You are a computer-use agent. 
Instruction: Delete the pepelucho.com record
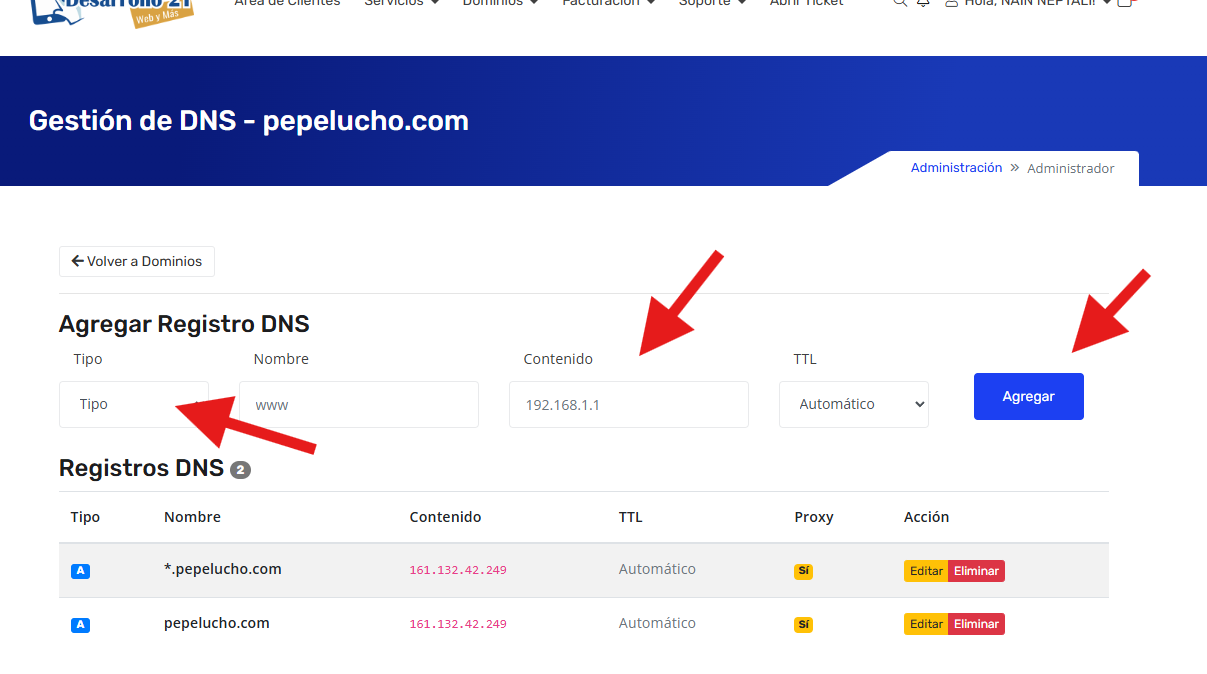click(976, 624)
